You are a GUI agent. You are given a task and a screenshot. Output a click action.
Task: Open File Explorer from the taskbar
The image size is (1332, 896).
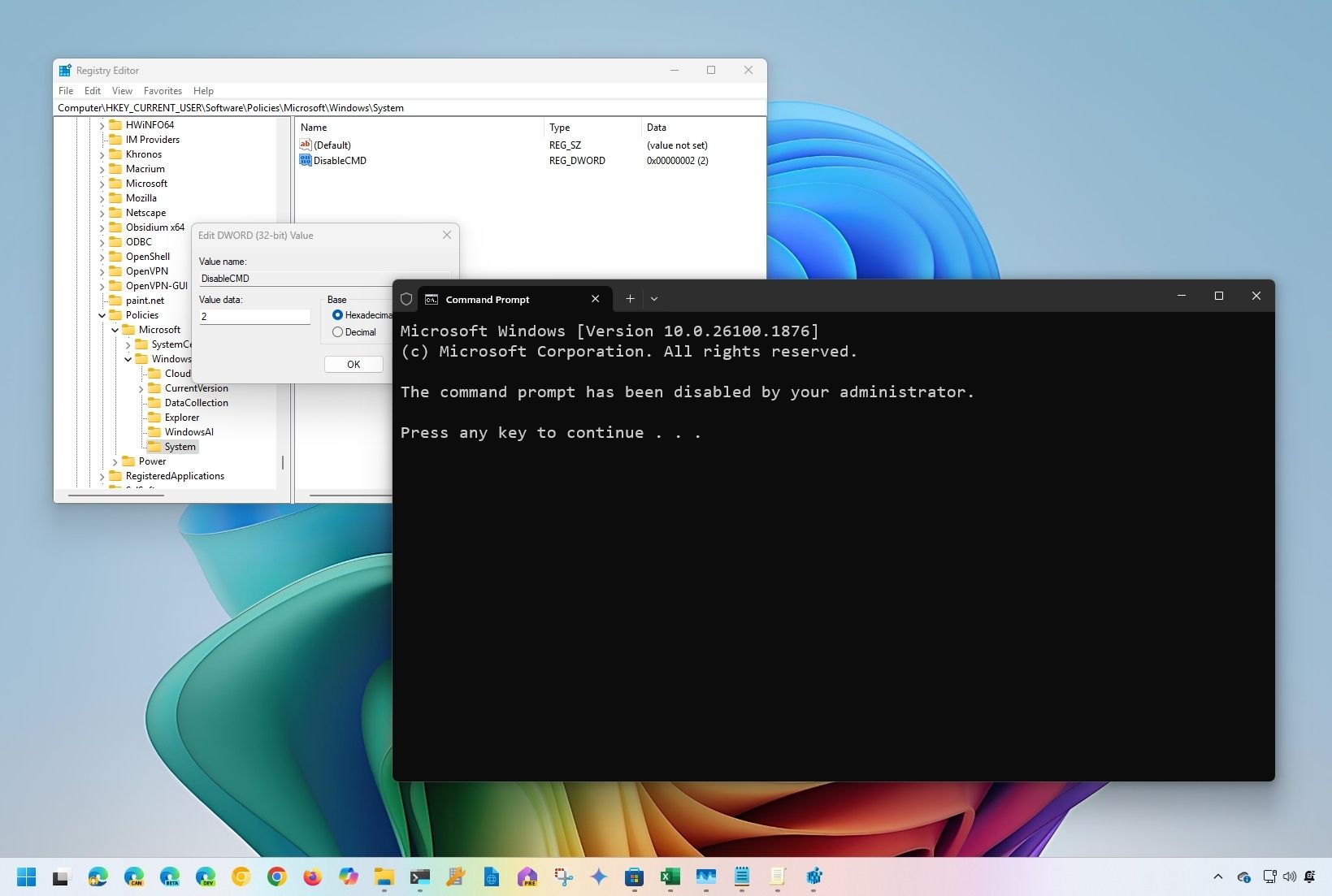point(384,877)
